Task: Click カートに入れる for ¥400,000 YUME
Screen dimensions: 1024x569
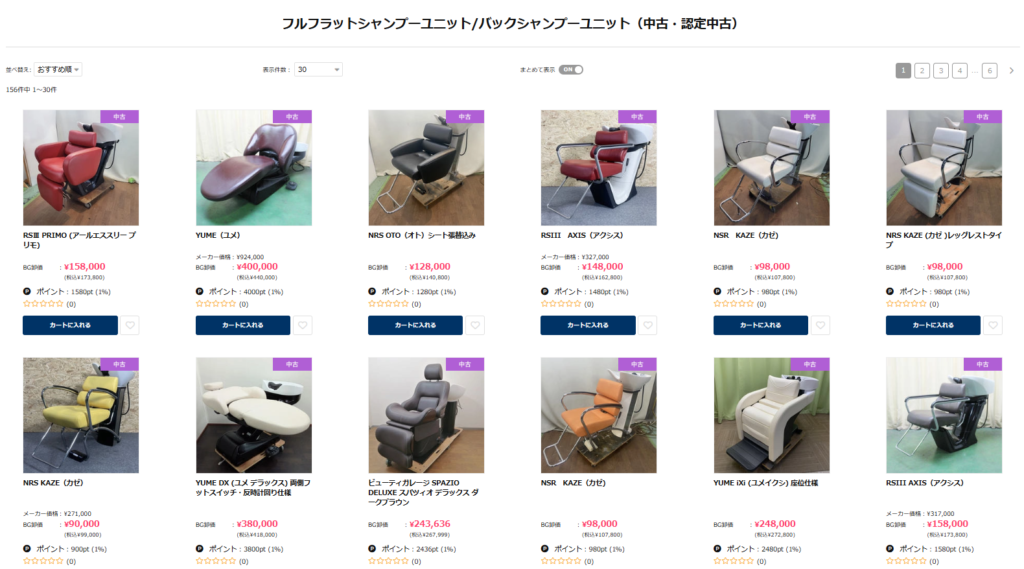Action: (242, 325)
